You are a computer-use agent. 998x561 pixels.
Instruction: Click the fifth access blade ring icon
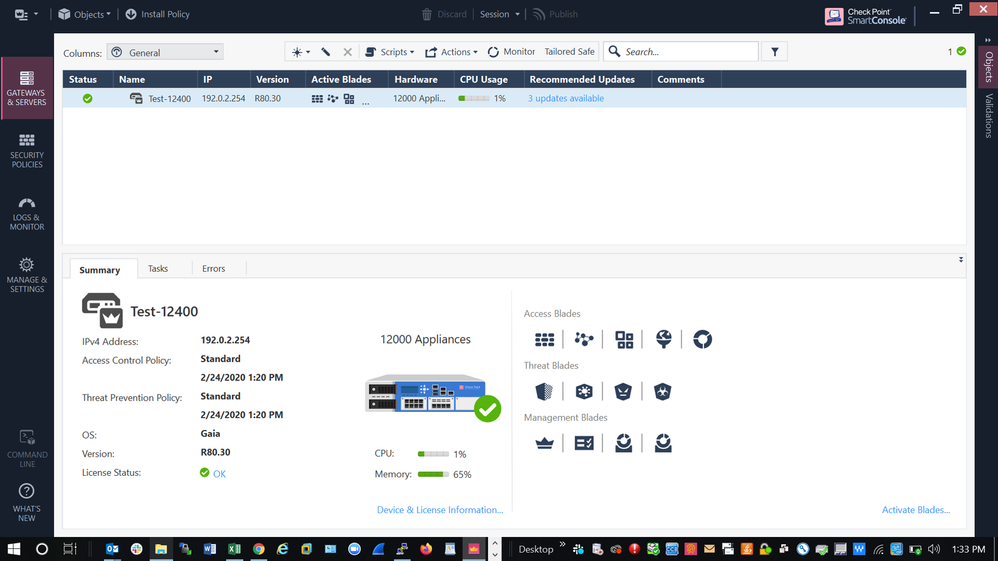pyautogui.click(x=703, y=339)
